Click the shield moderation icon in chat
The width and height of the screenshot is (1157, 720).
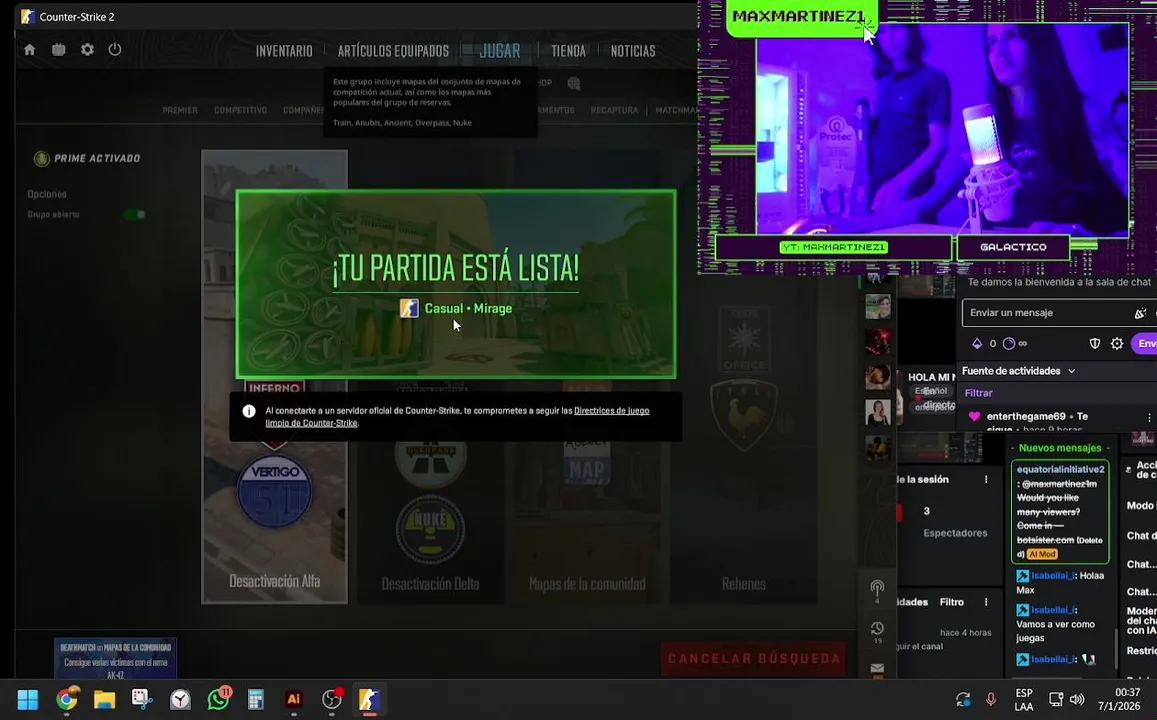(1095, 344)
